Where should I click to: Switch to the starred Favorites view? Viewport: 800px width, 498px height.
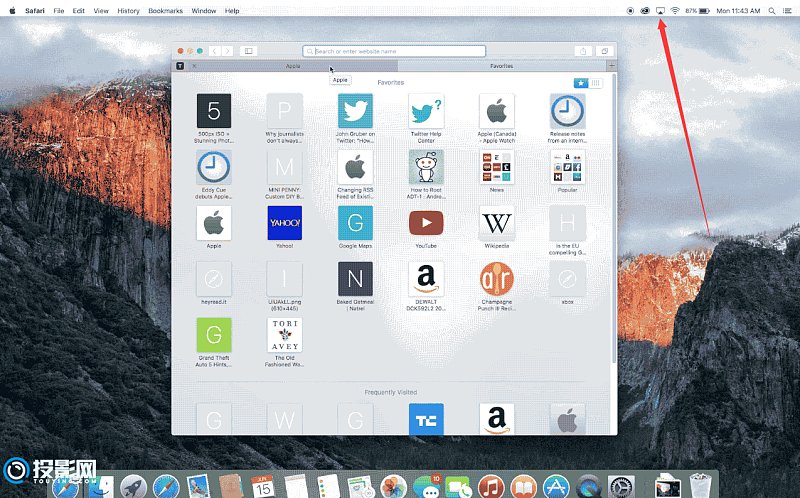click(x=581, y=83)
